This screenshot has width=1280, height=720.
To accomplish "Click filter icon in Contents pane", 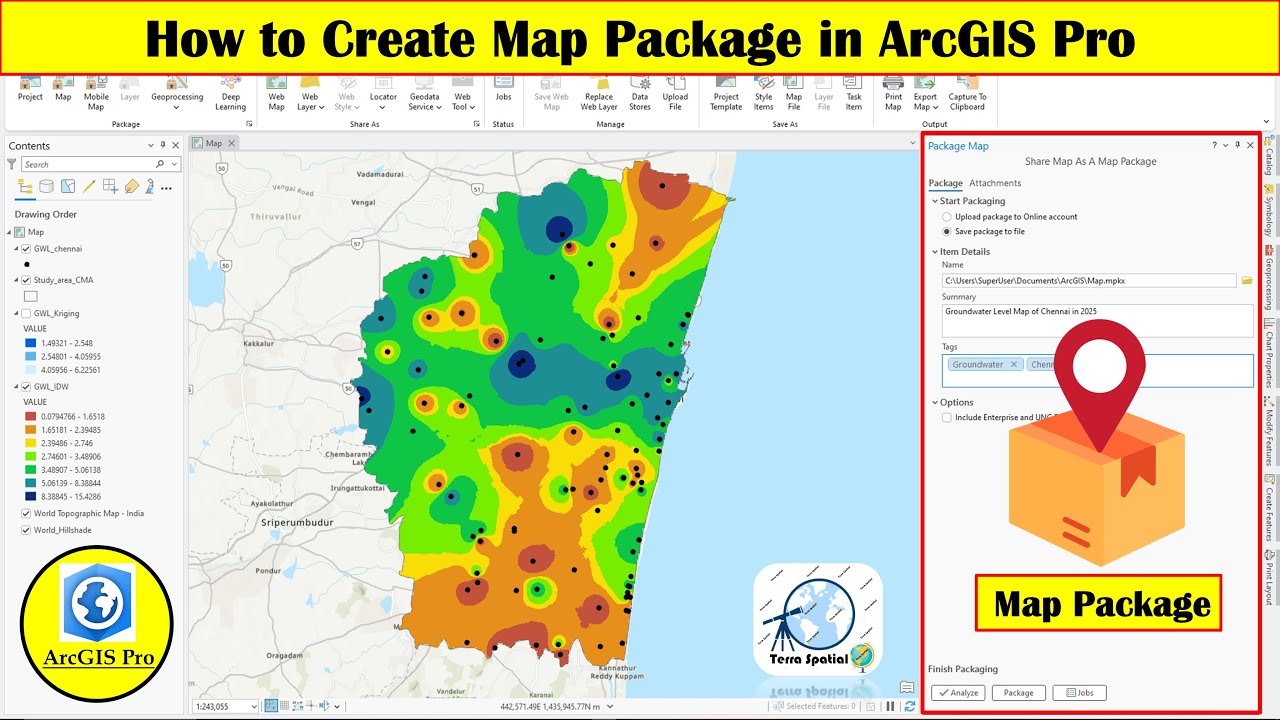I will [x=12, y=164].
